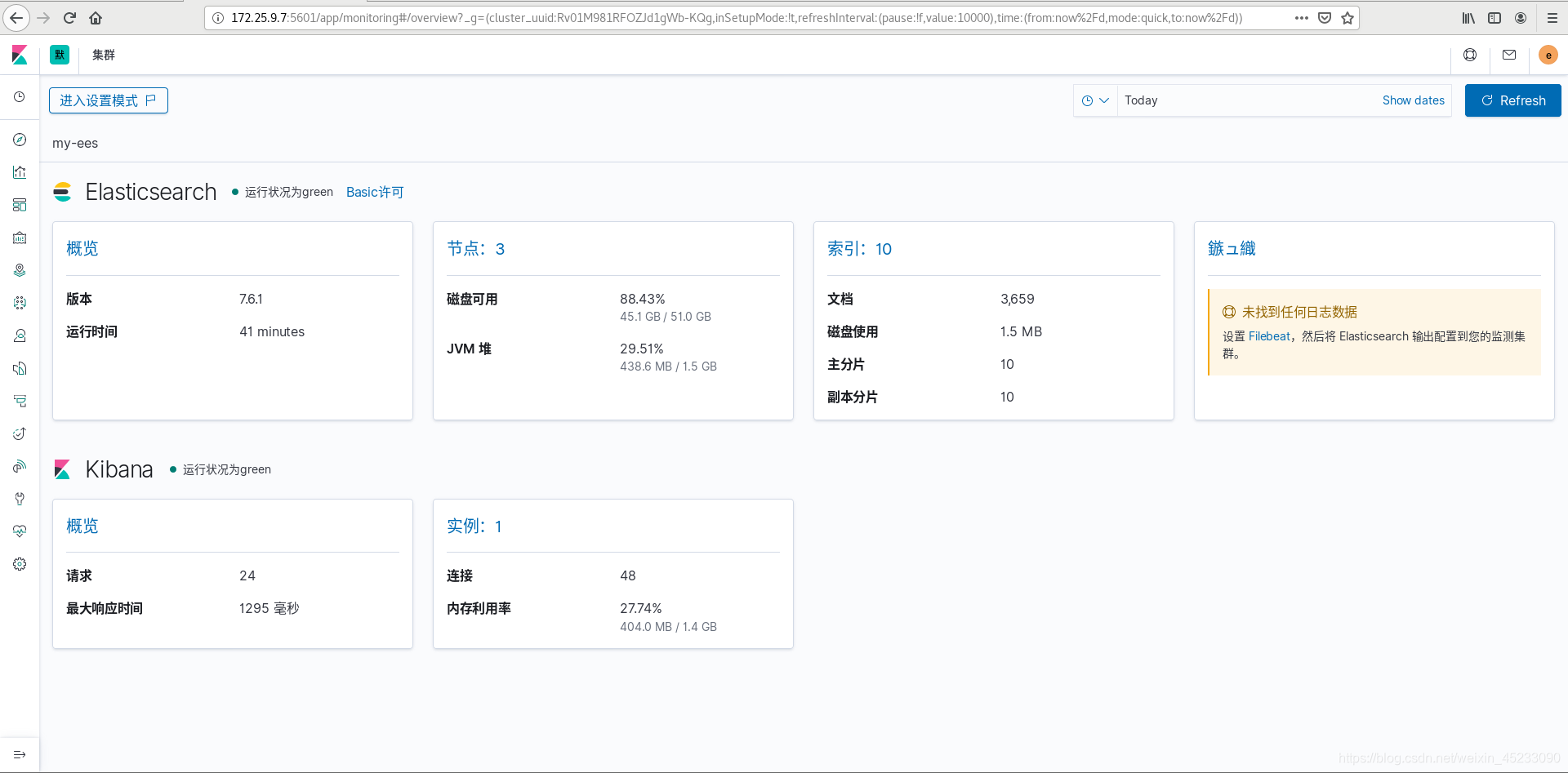Open the Firefox hamburger menu

[x=1552, y=18]
